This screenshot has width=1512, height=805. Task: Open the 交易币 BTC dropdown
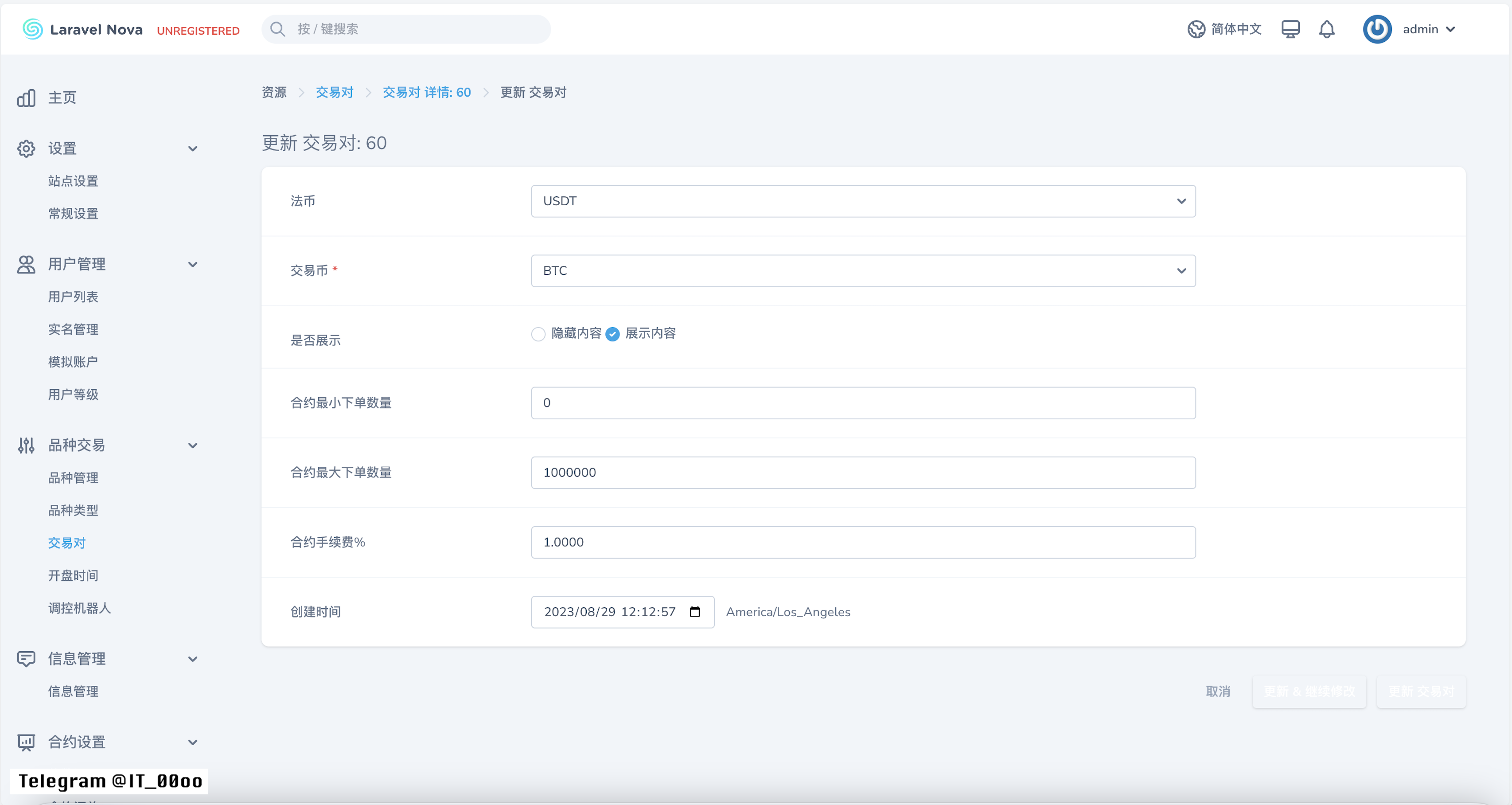point(863,271)
